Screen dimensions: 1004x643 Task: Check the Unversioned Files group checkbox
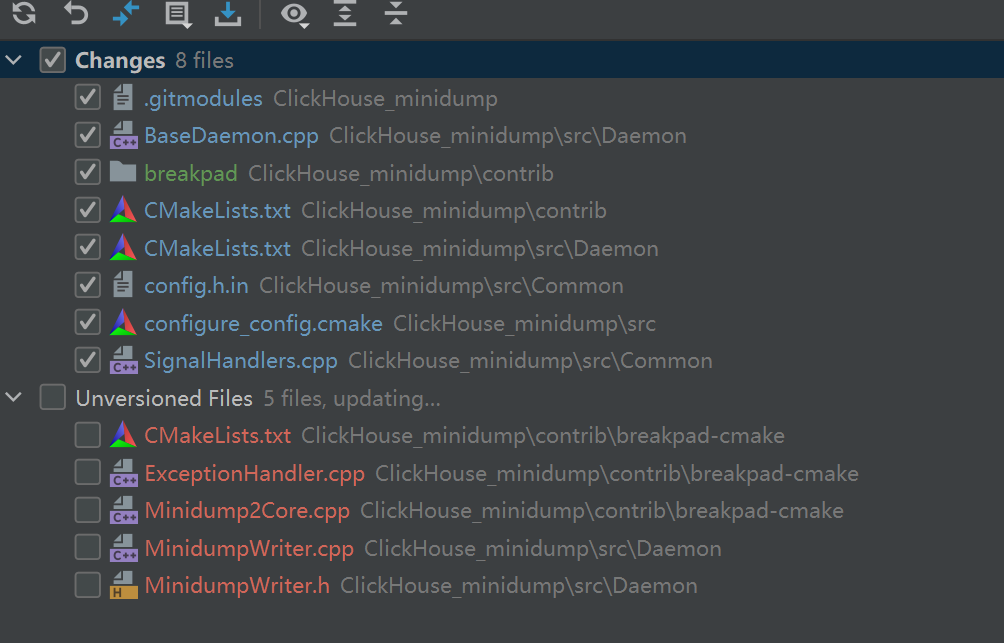coord(53,397)
